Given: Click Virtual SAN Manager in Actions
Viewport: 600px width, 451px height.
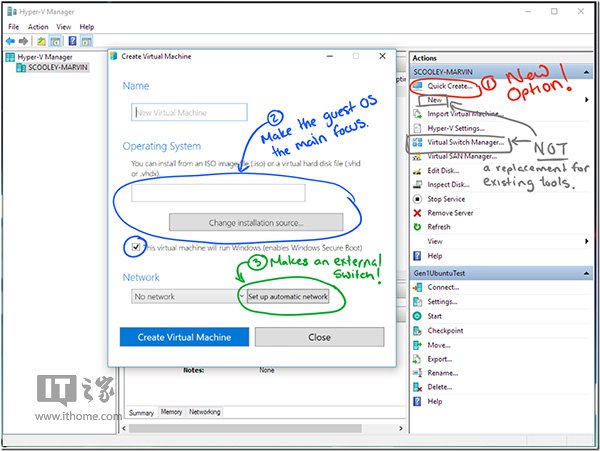Looking at the screenshot, I should pos(462,156).
